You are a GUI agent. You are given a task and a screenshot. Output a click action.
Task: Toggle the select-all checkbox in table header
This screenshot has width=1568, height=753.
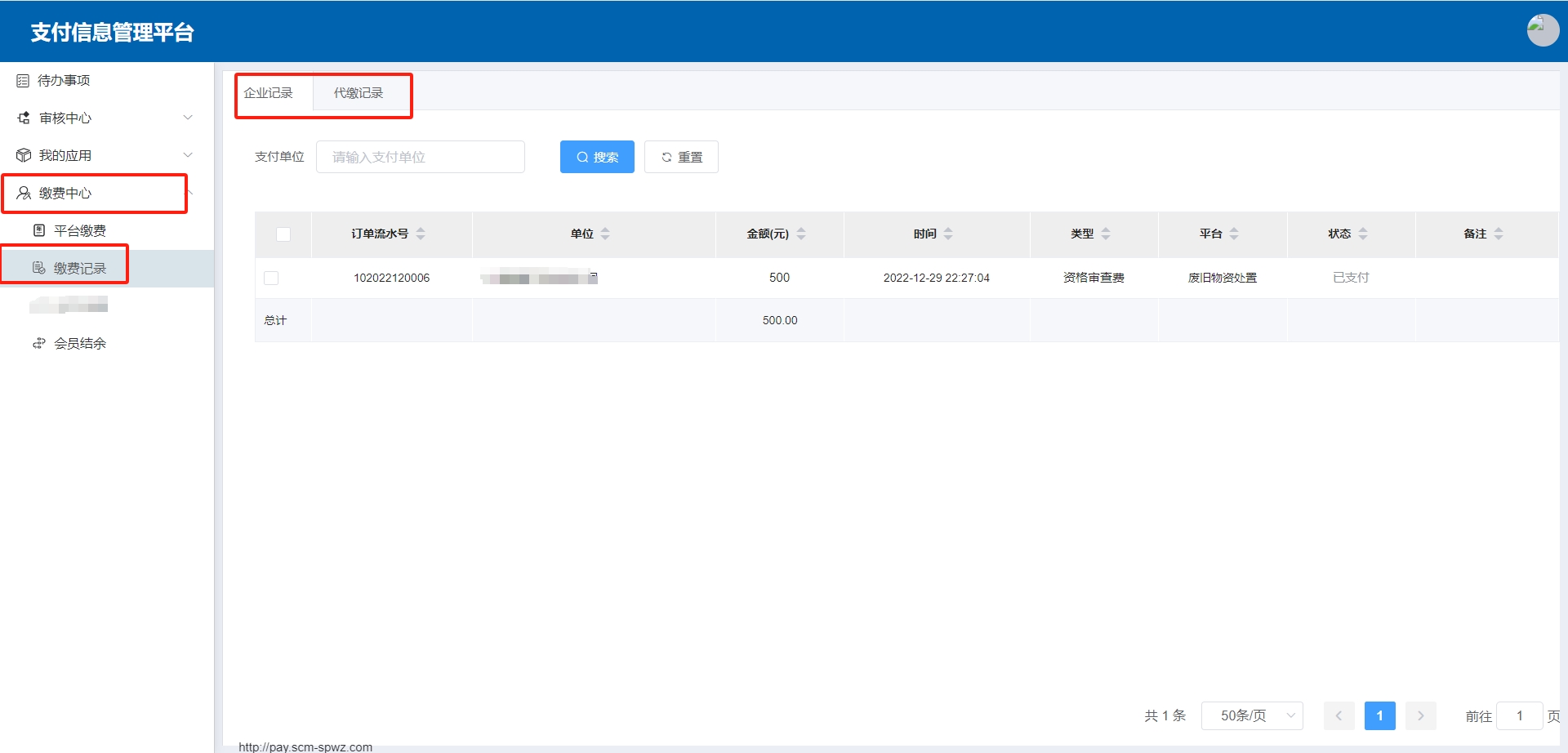[x=283, y=234]
